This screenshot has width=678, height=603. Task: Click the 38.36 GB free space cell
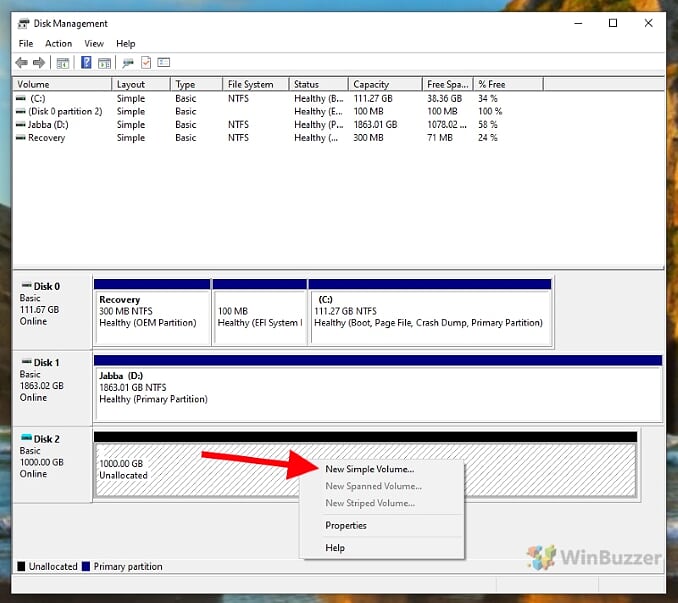pos(445,99)
